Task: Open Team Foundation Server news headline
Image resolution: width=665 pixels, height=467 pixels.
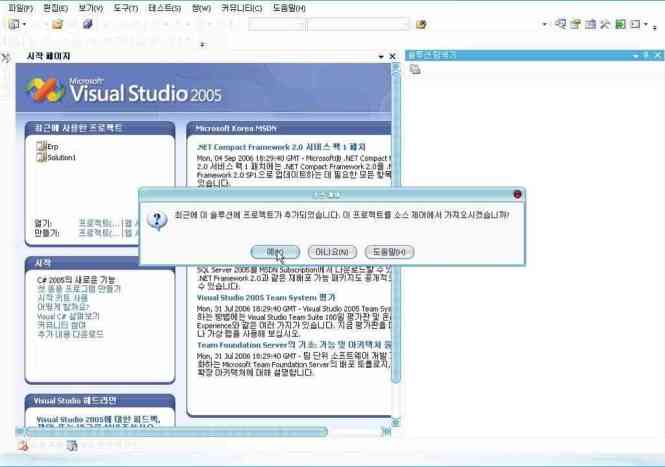Action: (x=294, y=345)
